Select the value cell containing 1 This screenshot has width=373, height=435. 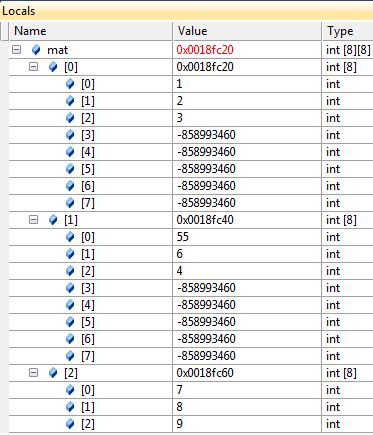[247, 84]
